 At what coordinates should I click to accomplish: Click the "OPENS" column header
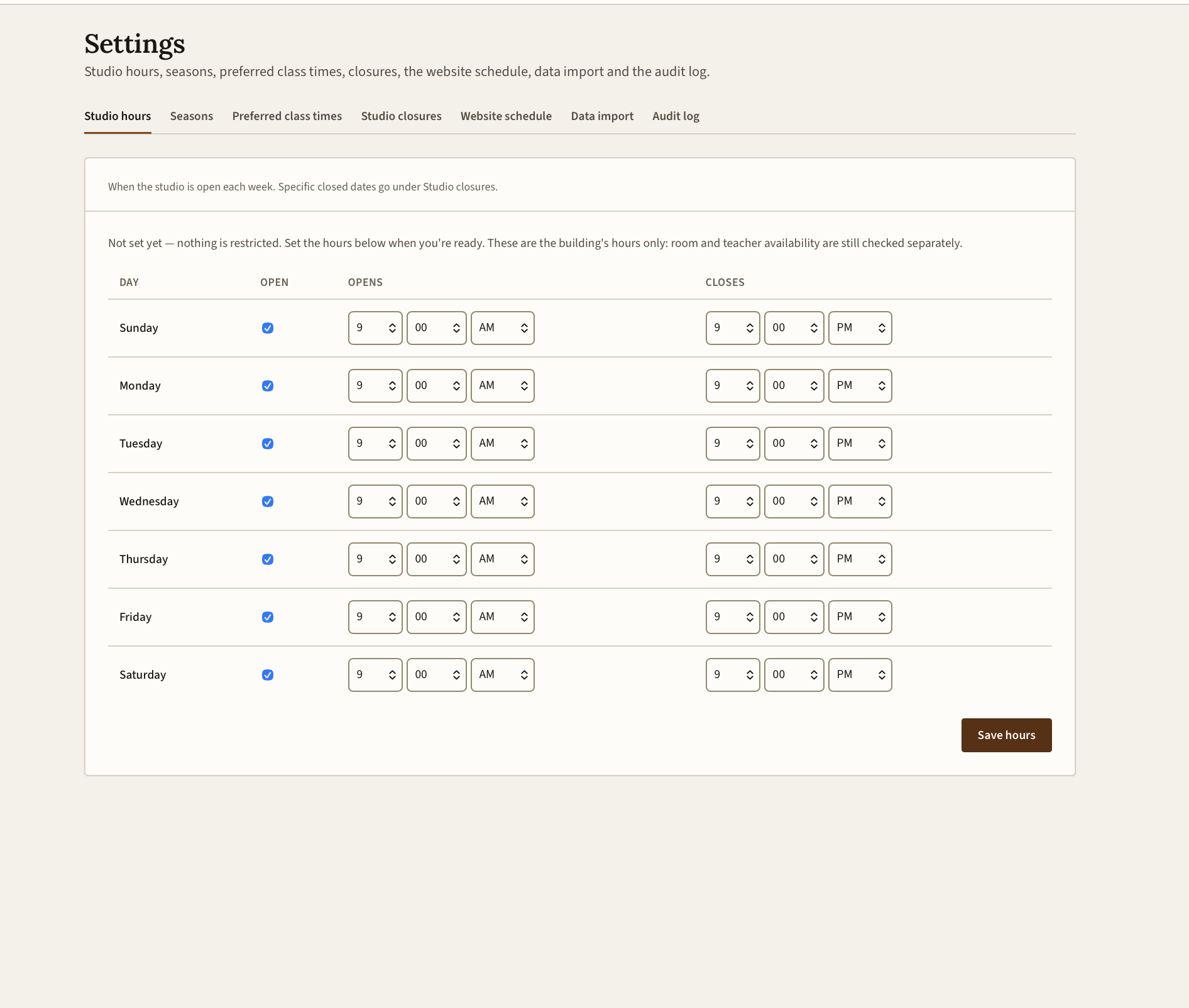tap(365, 283)
